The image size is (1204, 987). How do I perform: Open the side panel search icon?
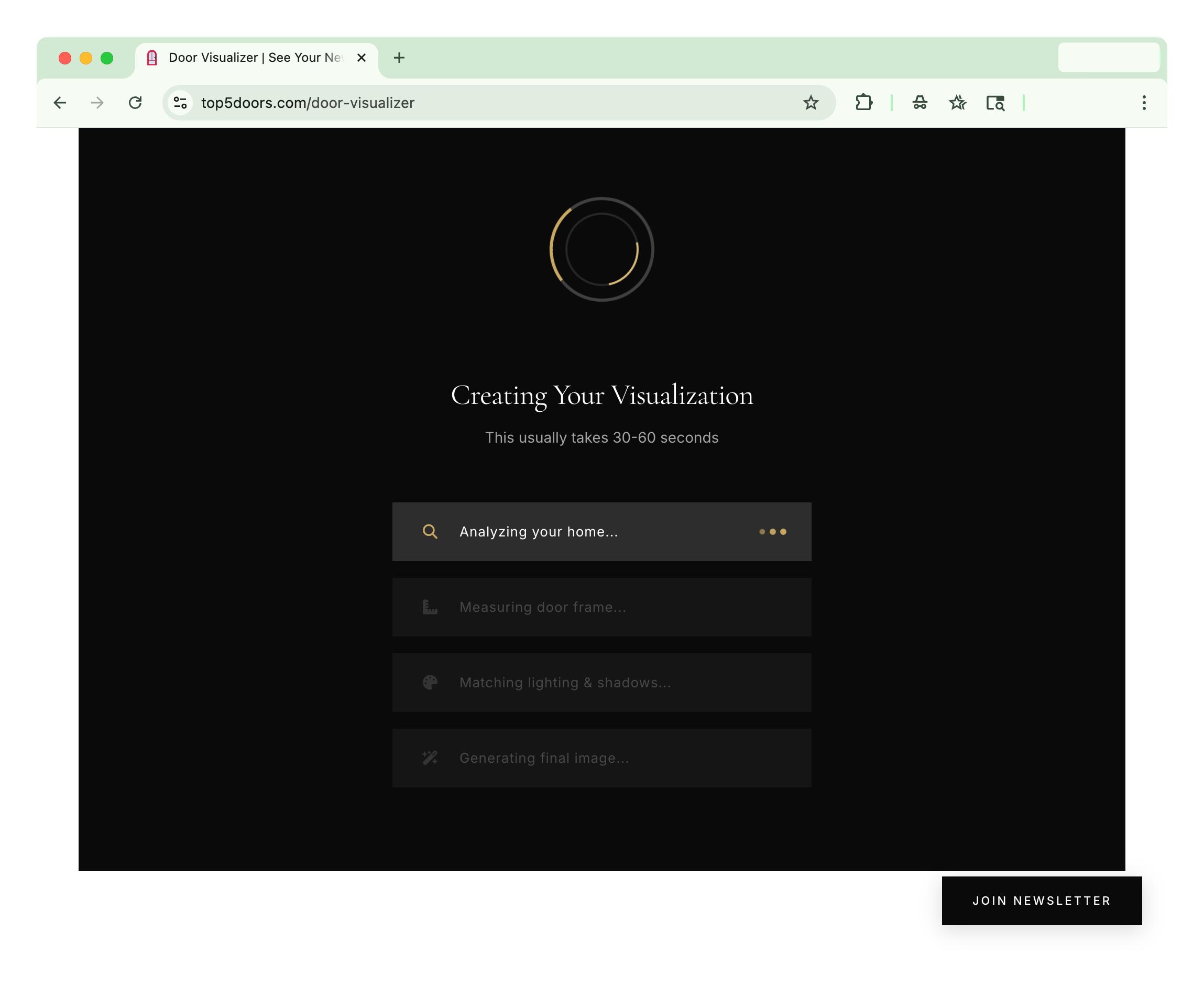[x=996, y=103]
